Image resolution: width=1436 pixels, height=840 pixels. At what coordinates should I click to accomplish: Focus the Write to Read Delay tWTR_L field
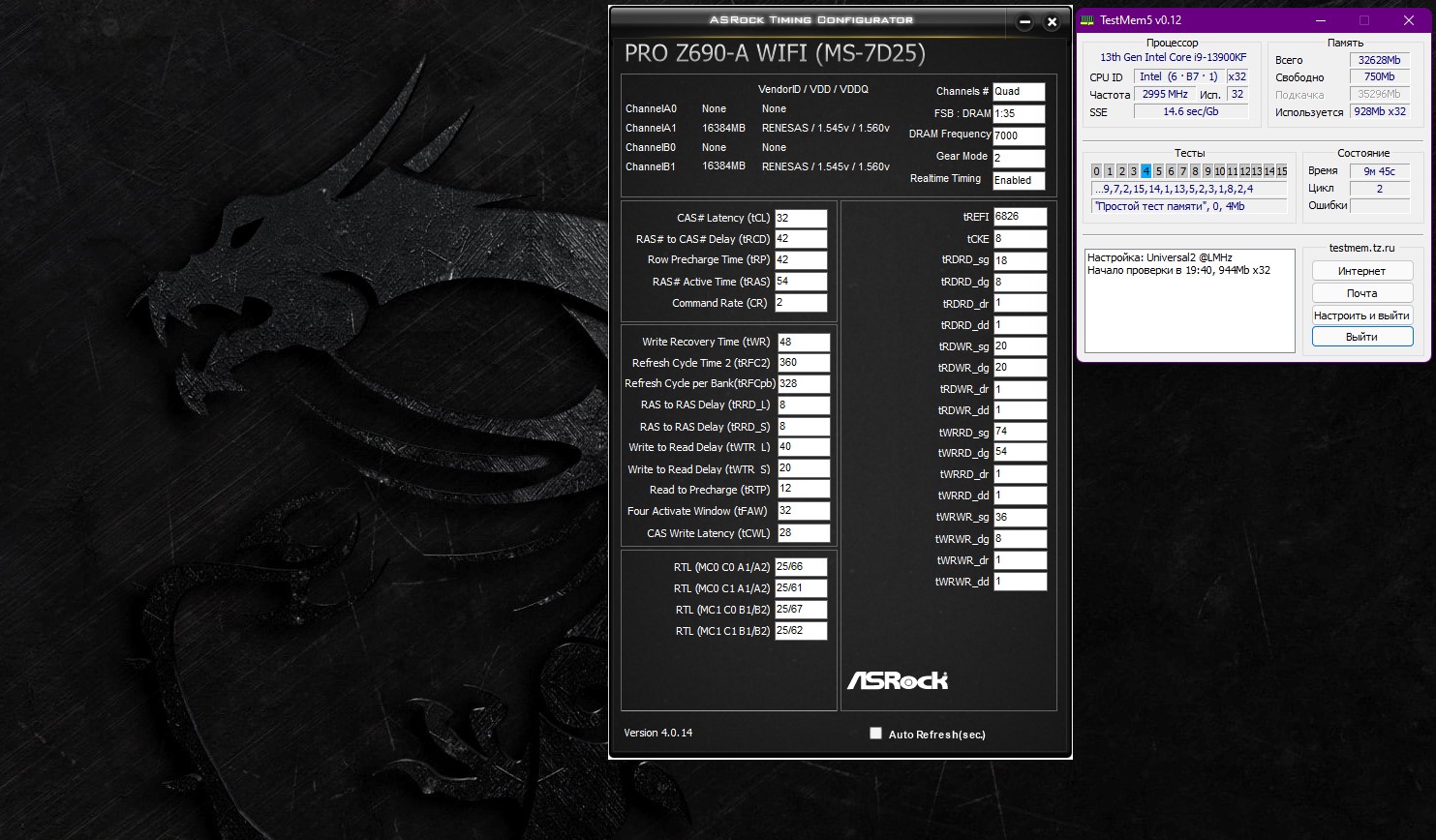click(x=804, y=447)
